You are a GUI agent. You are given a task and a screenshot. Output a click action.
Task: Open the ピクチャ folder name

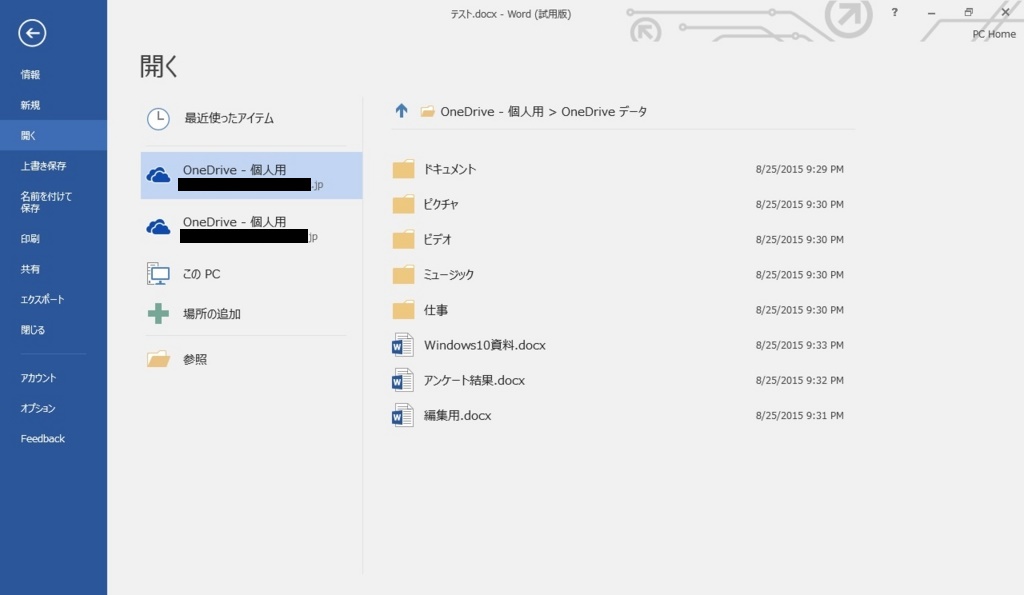point(441,204)
